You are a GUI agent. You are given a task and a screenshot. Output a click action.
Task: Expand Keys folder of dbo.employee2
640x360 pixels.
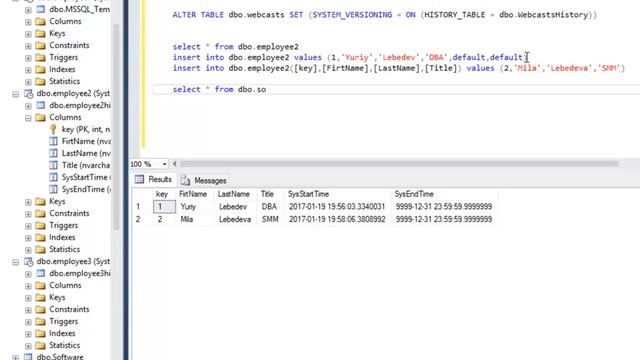point(28,202)
